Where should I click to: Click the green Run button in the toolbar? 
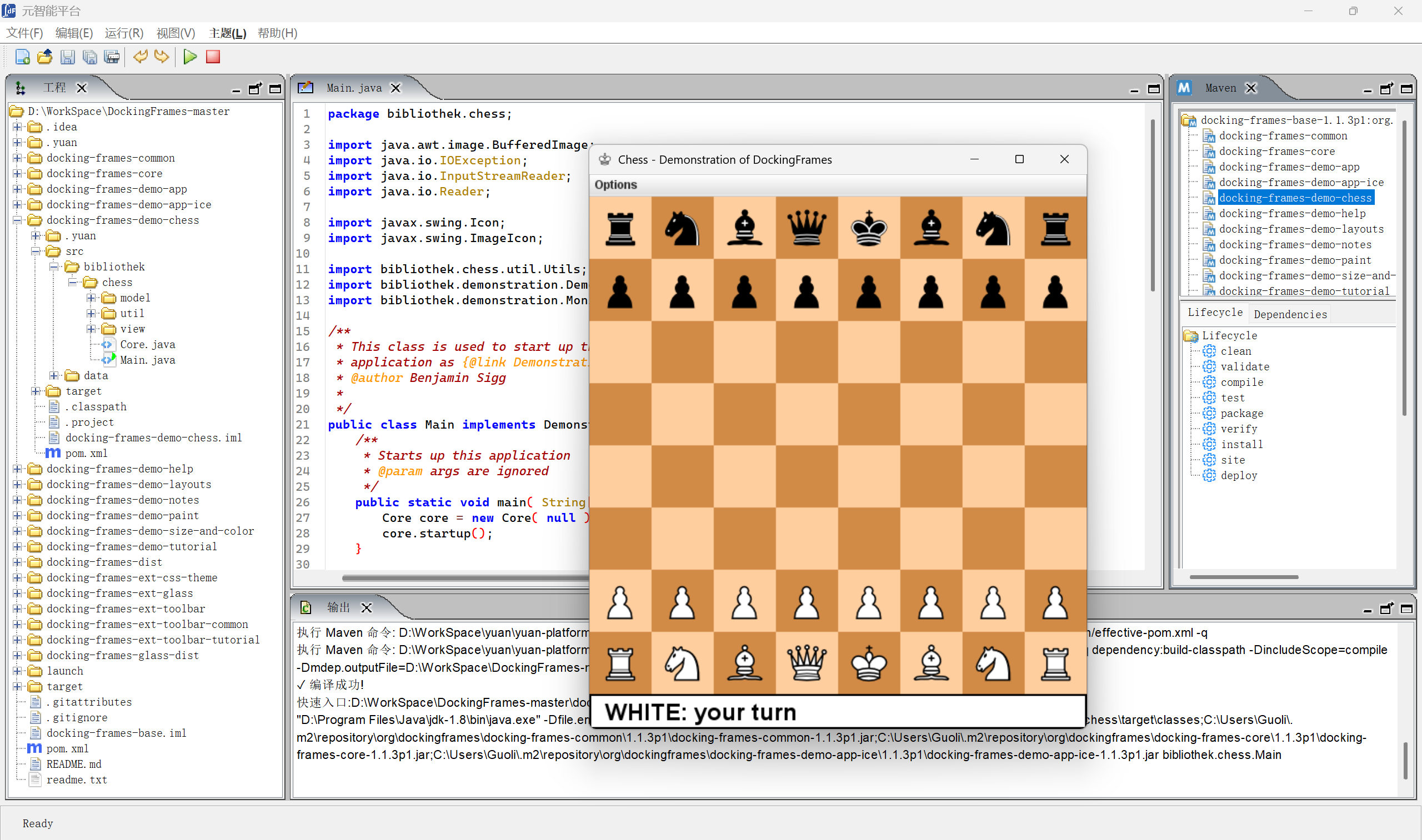(x=191, y=57)
